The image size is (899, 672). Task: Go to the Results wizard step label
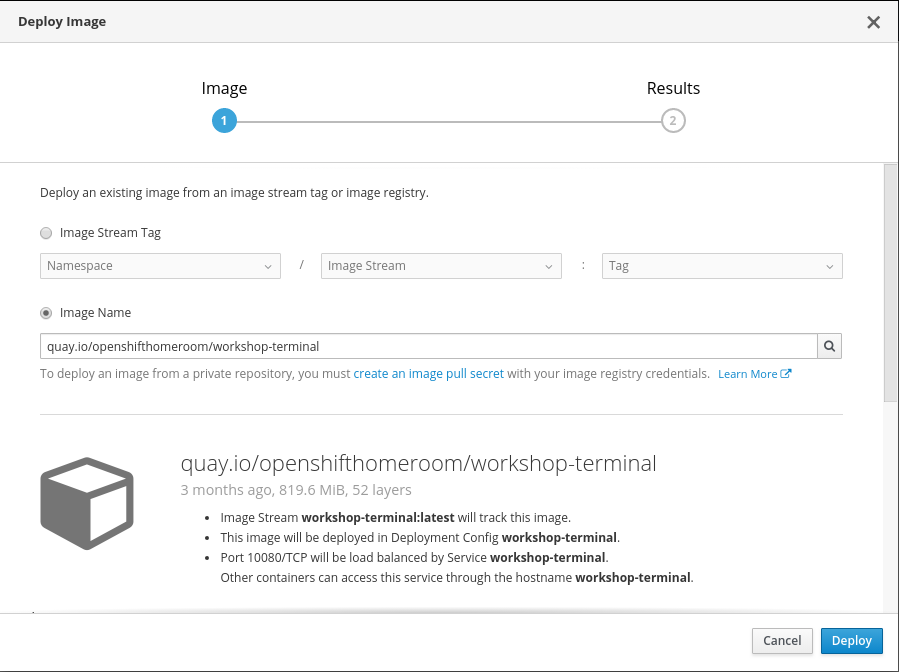pos(673,88)
